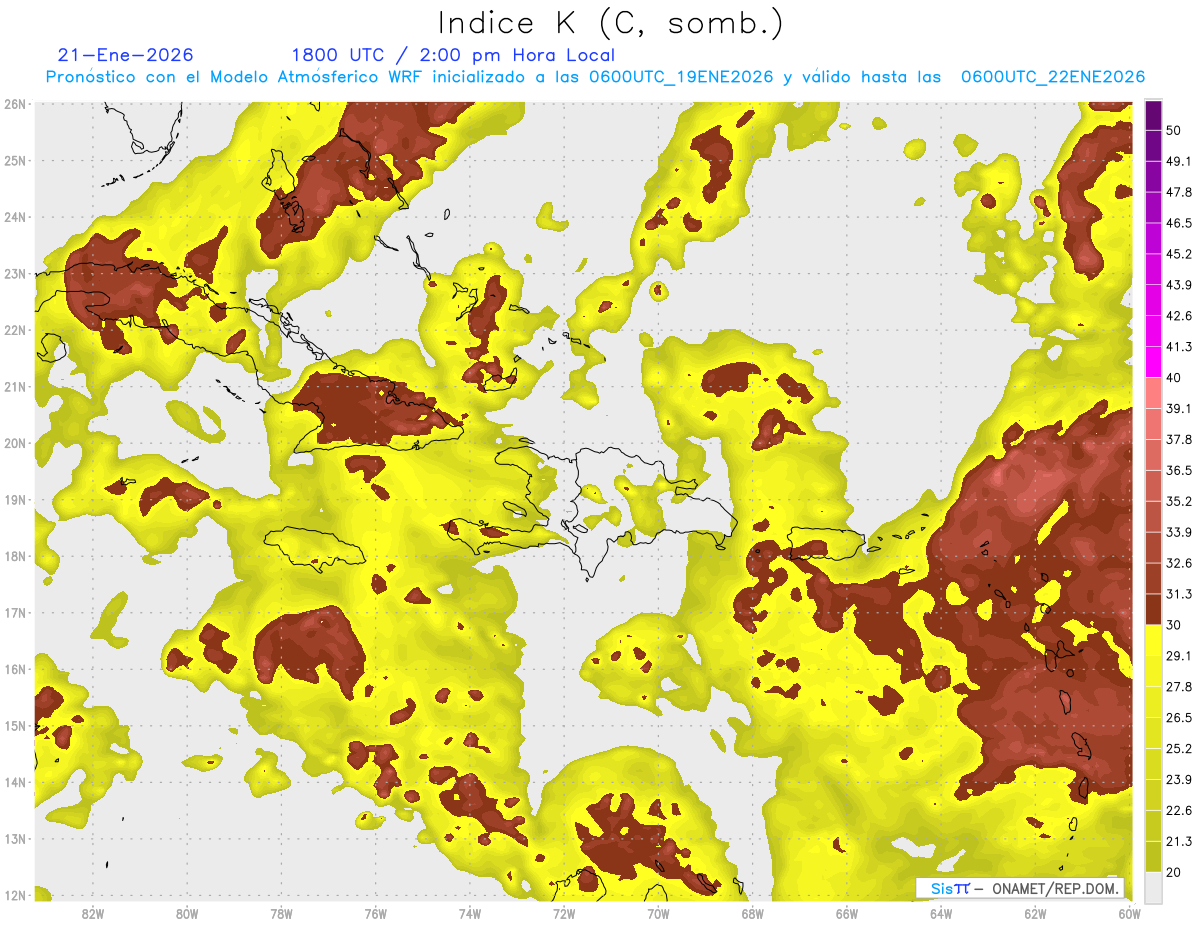Screen dimensions: 1200x927
Task: Click the 15N latitude label
Action: click(15, 725)
